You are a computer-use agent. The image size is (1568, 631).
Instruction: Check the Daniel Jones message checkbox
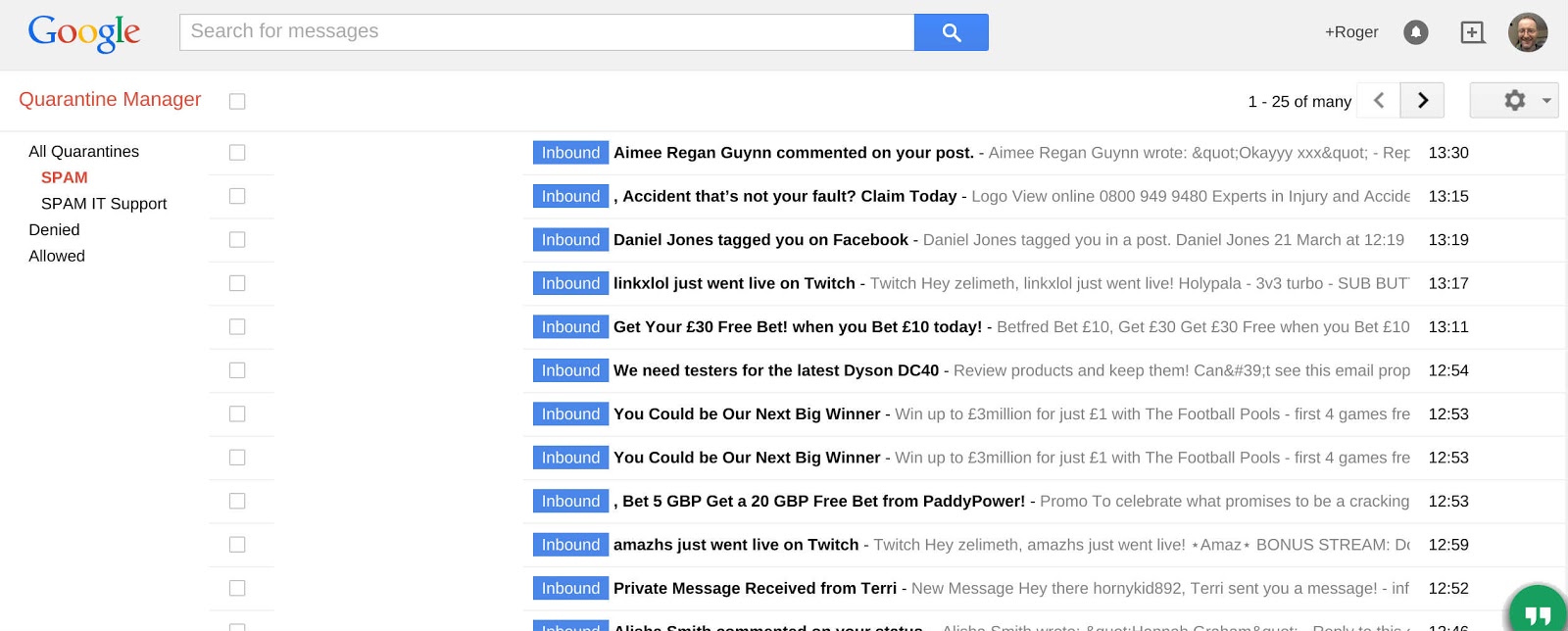tap(237, 239)
